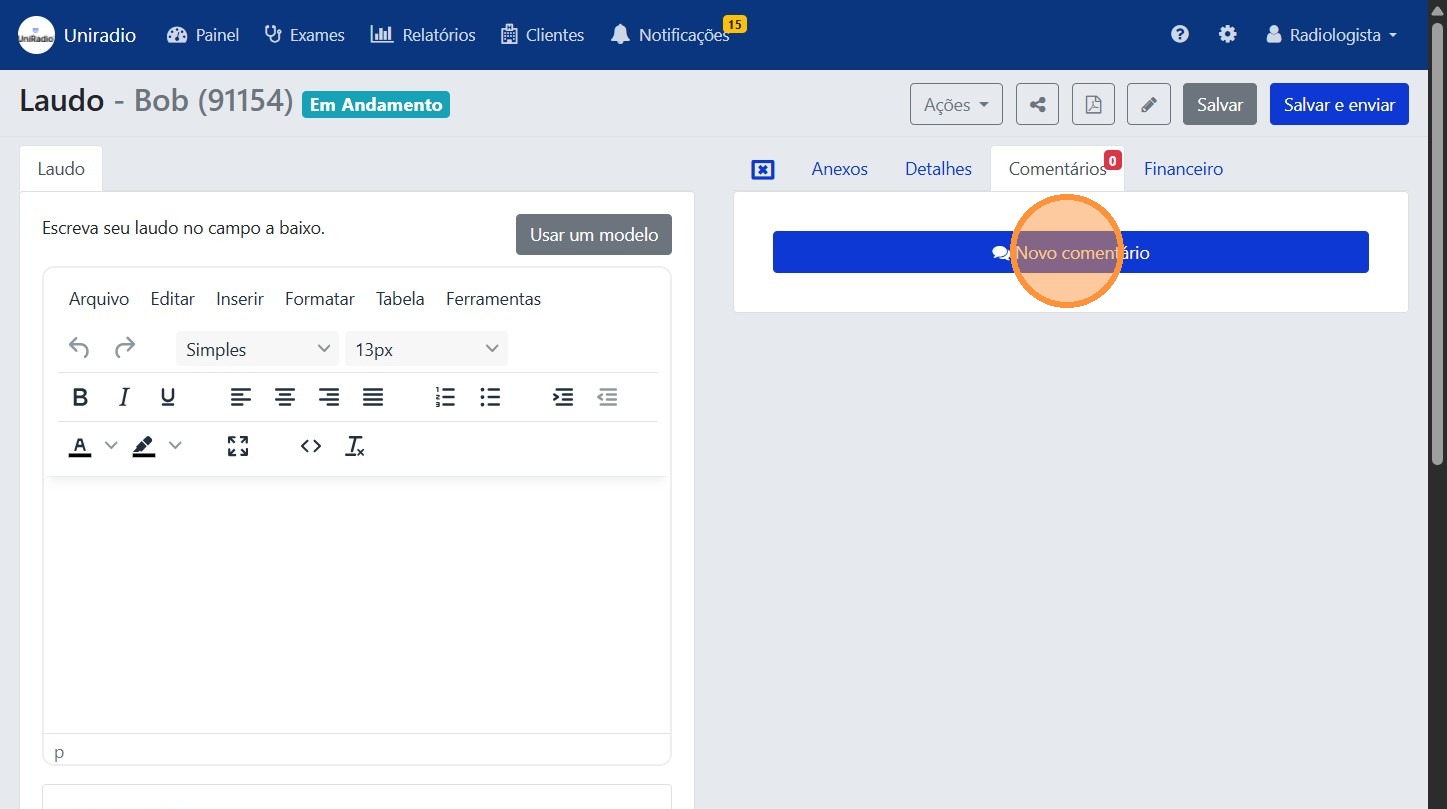
Task: Open the help question mark icon
Action: point(1180,35)
